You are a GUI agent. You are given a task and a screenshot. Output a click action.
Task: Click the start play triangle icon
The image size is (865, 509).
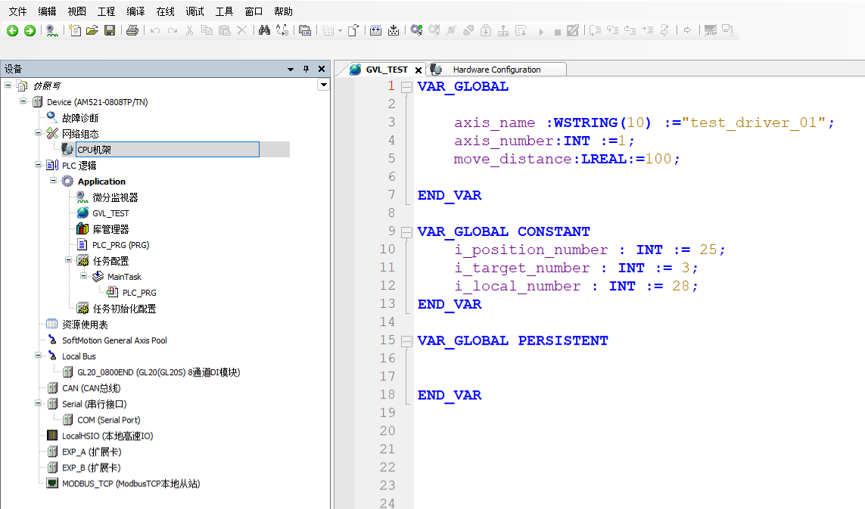click(541, 32)
